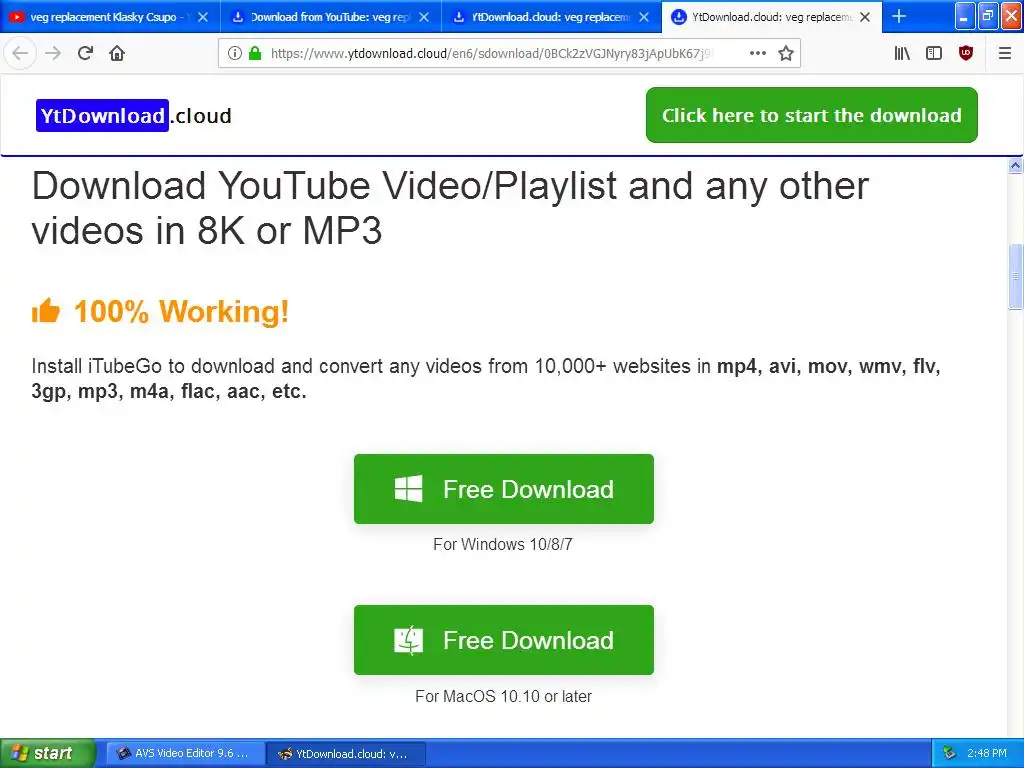Viewport: 1024px width, 768px height.
Task: Close the Klasky Csupo YouTube tab
Action: coord(203,17)
